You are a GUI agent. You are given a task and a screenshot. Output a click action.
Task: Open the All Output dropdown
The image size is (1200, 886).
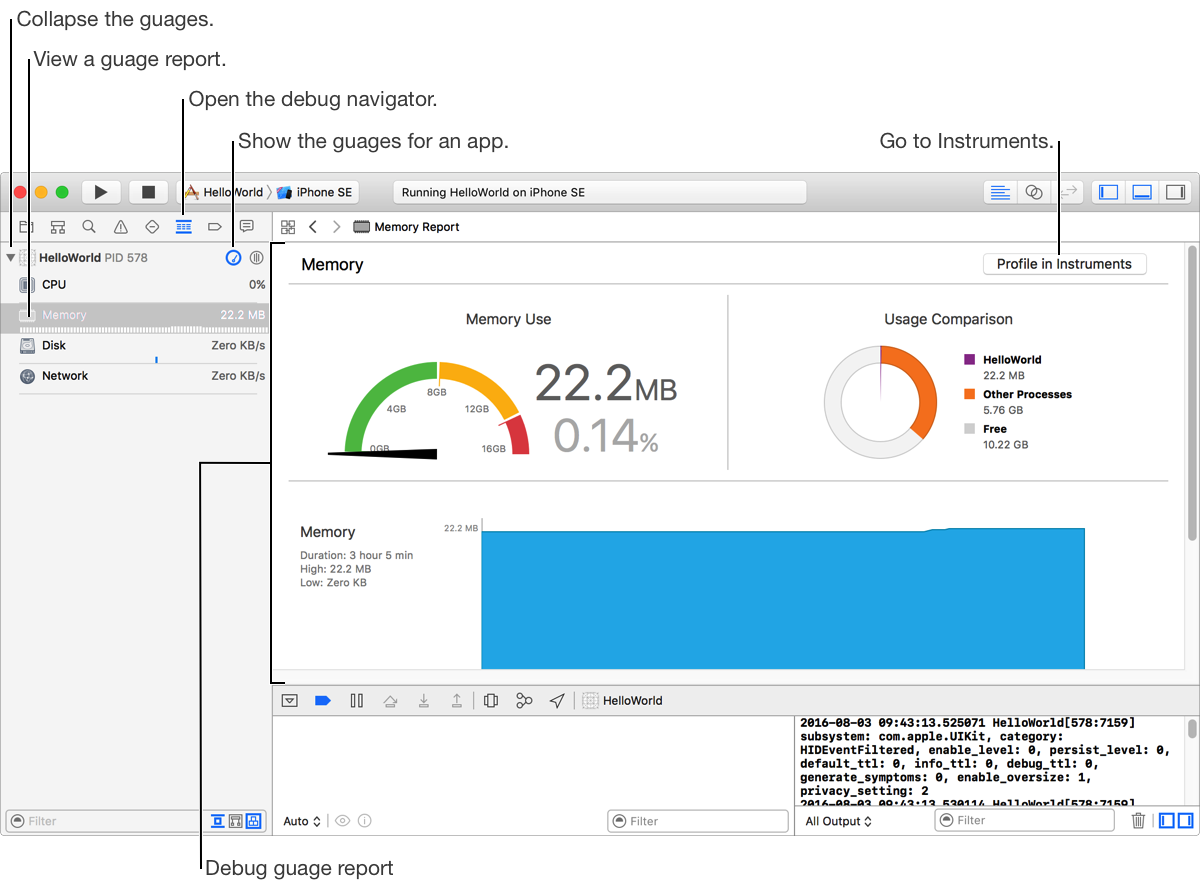(x=839, y=821)
